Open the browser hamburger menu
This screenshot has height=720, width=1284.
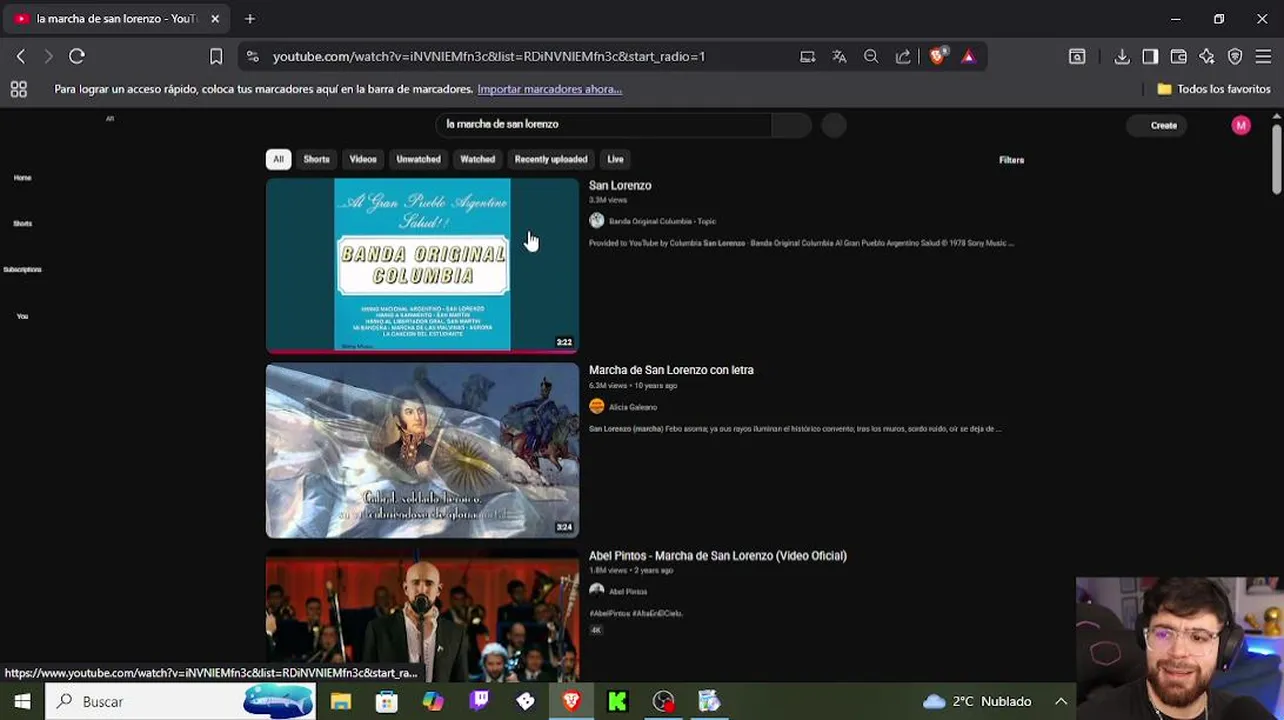[1263, 57]
